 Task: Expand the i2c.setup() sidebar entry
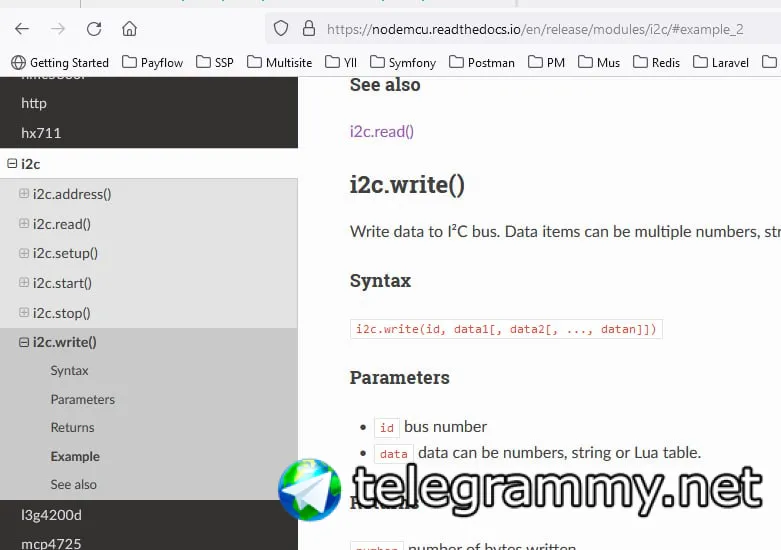point(23,253)
